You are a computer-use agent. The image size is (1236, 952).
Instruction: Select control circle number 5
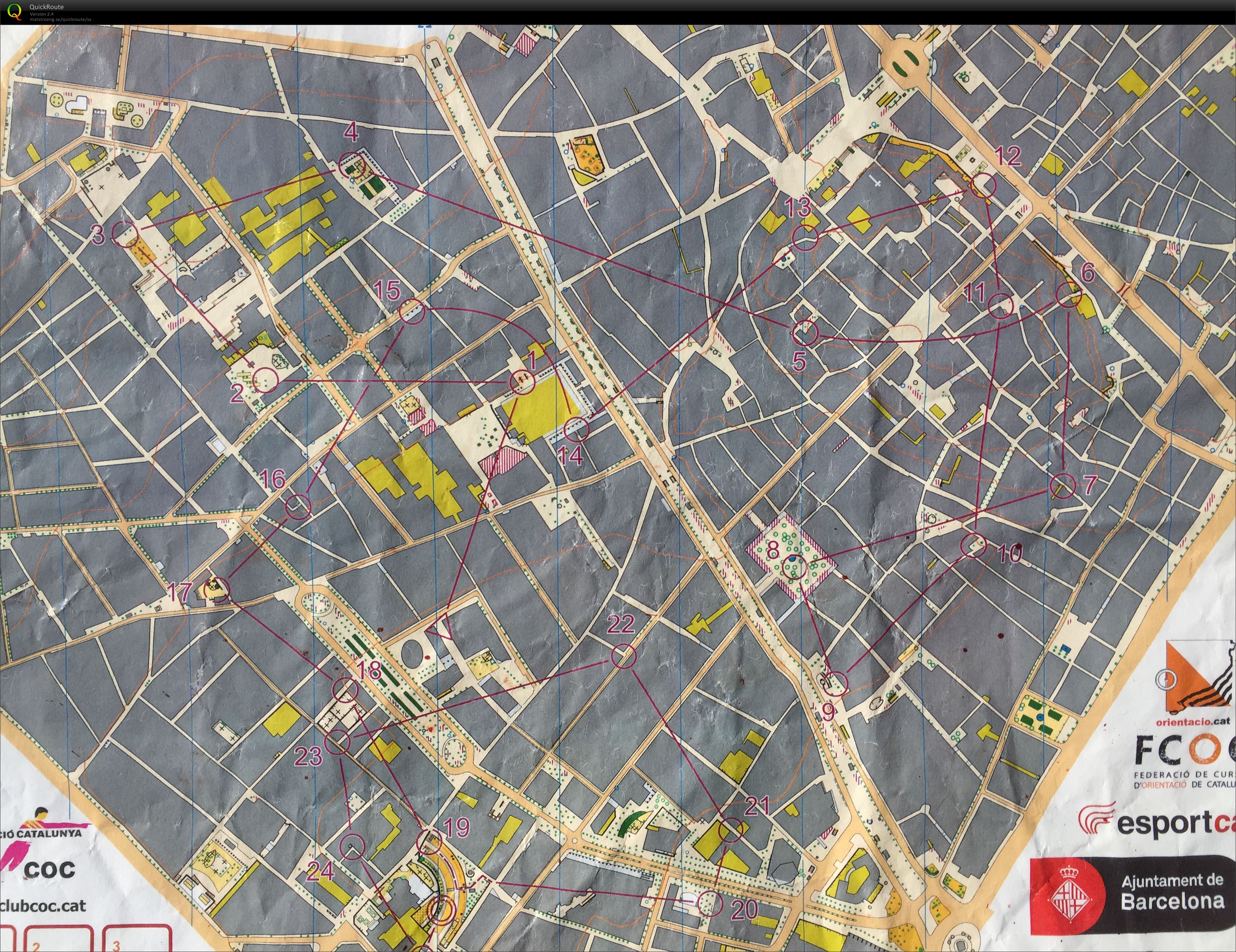tap(805, 333)
